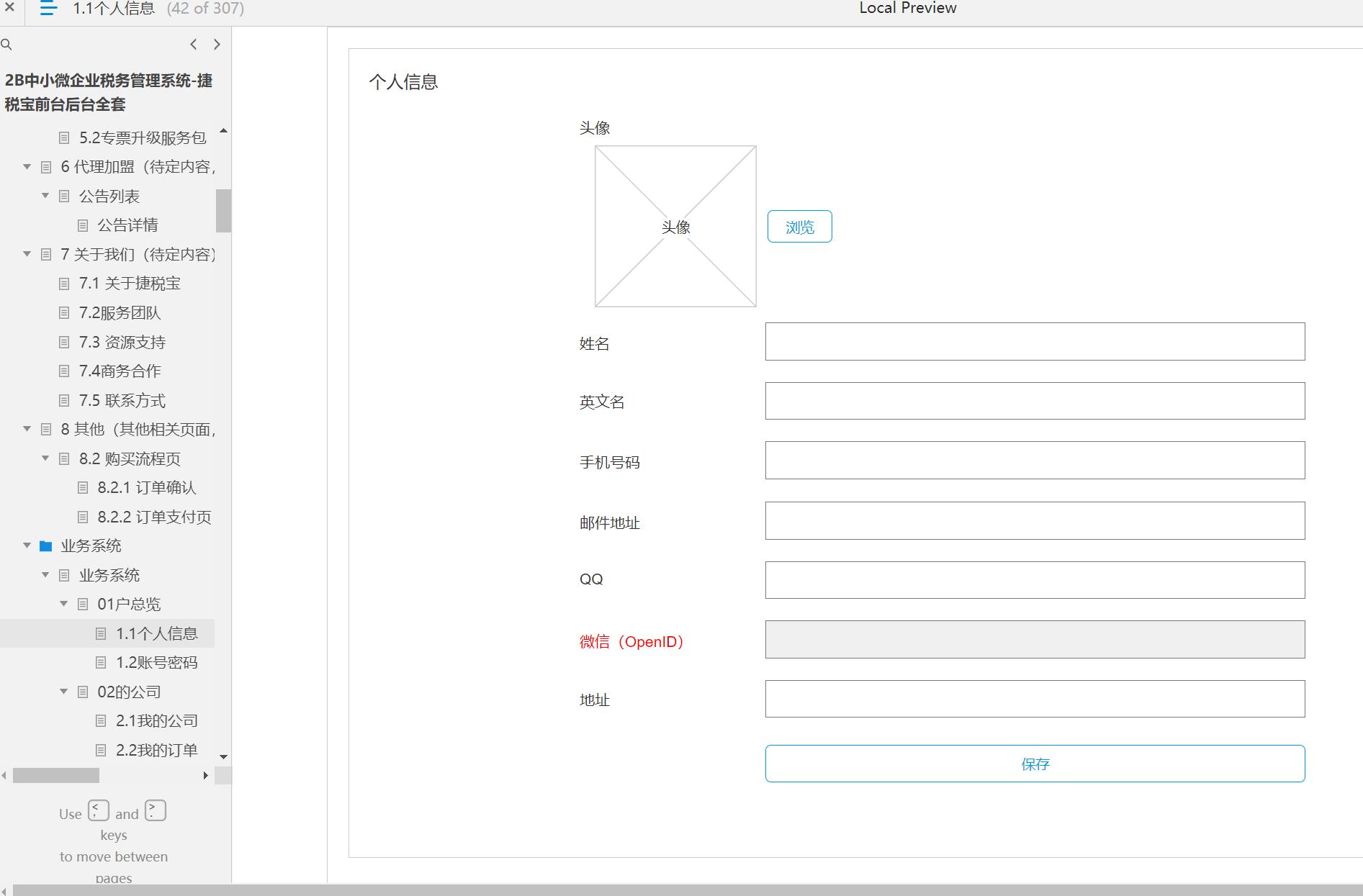Click the page icon beside 1.2账号密码
The width and height of the screenshot is (1363, 896).
point(102,663)
